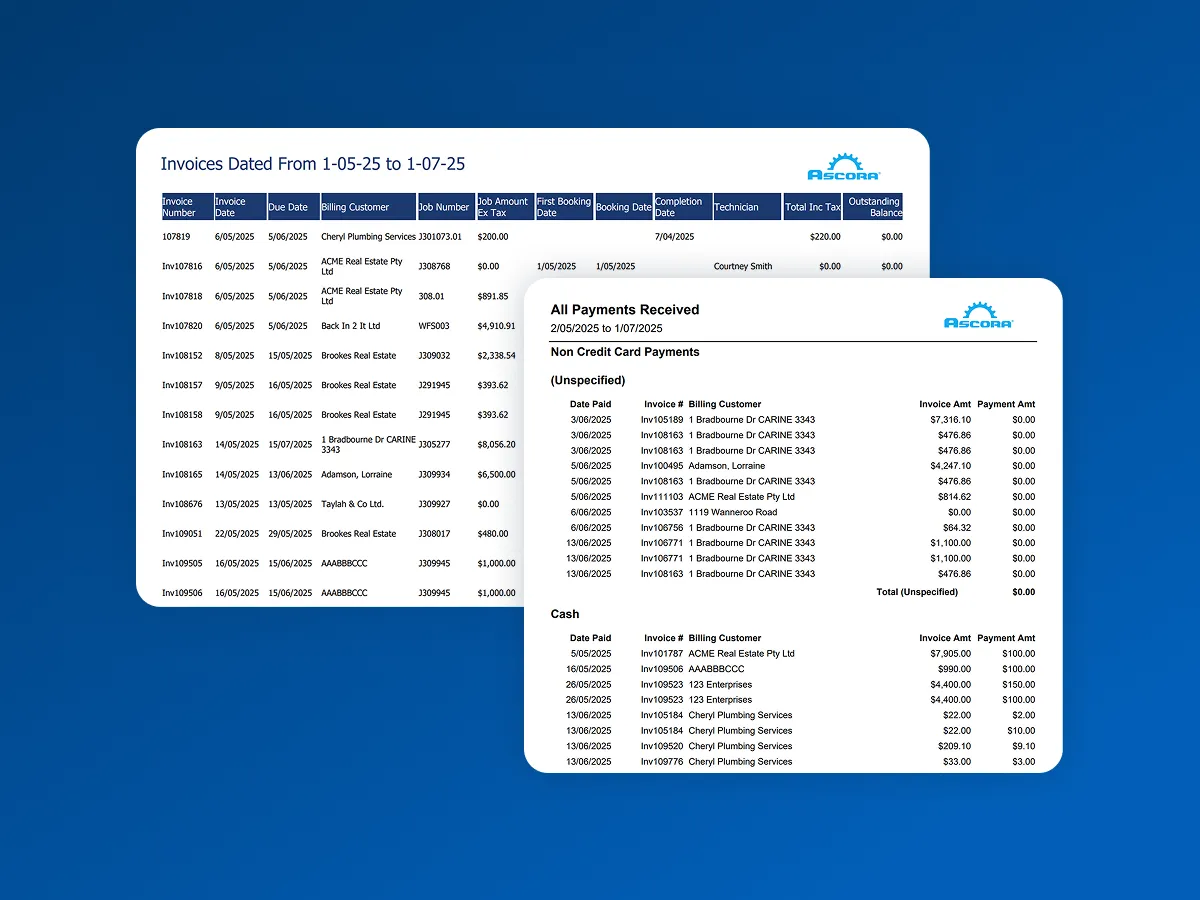
Task: Click Inv101787 in the Cash section
Action: 662,654
